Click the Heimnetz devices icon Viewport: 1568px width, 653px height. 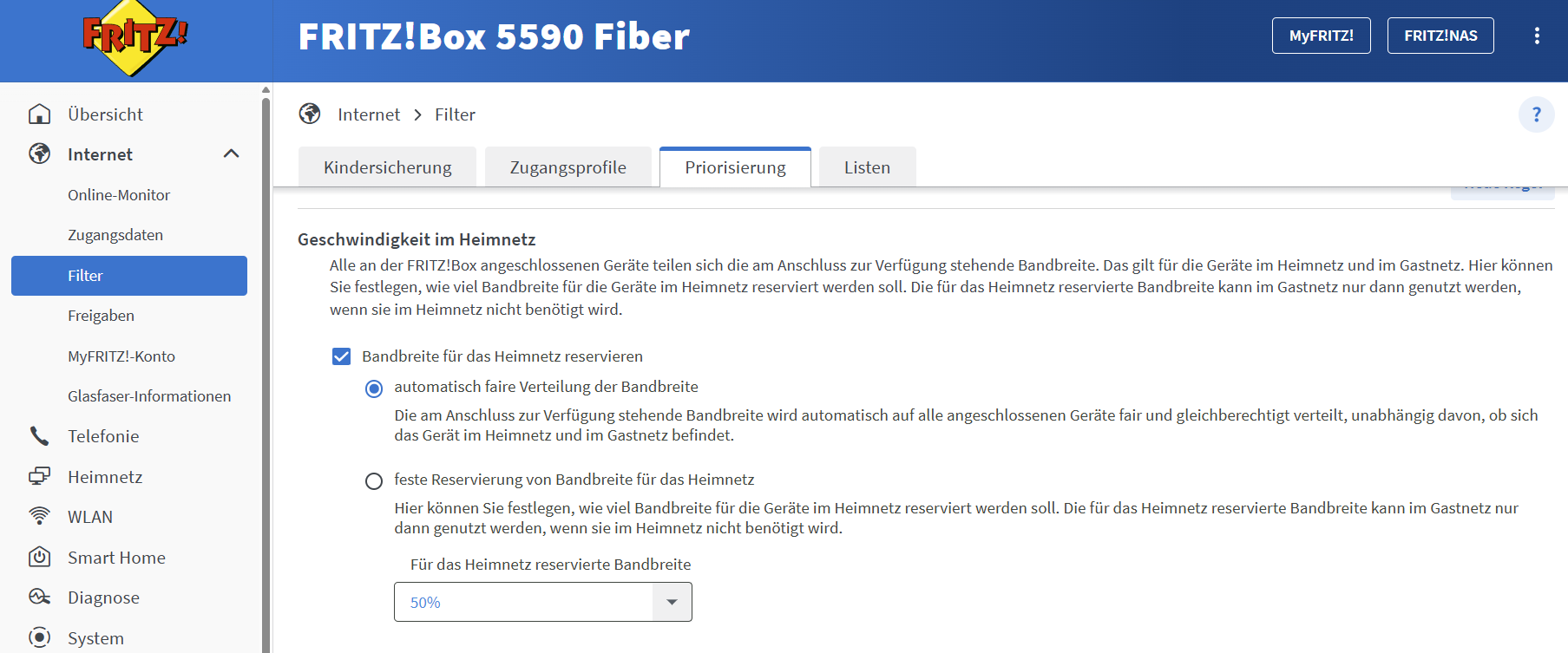40,477
